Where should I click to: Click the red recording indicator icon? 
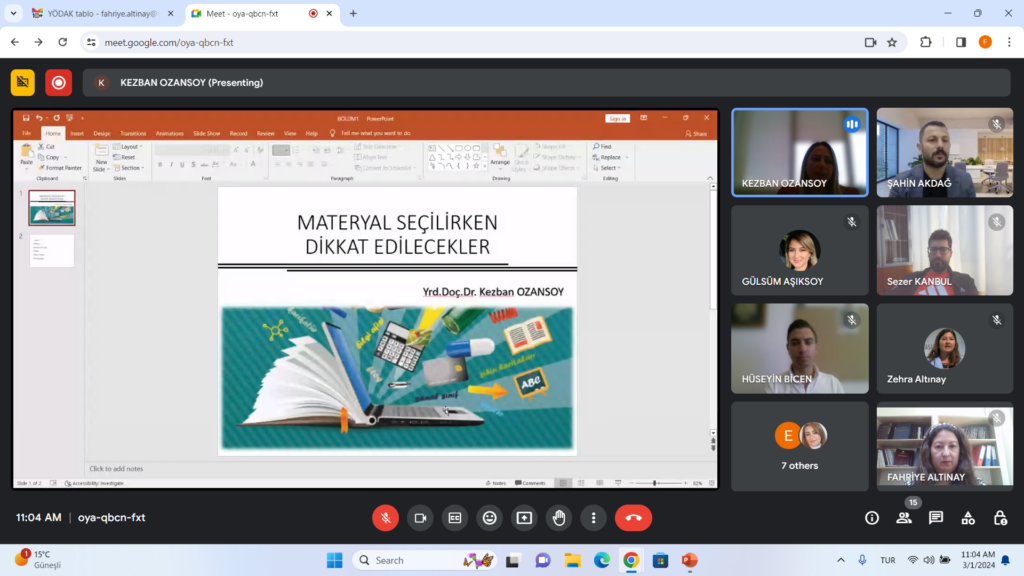click(x=59, y=82)
